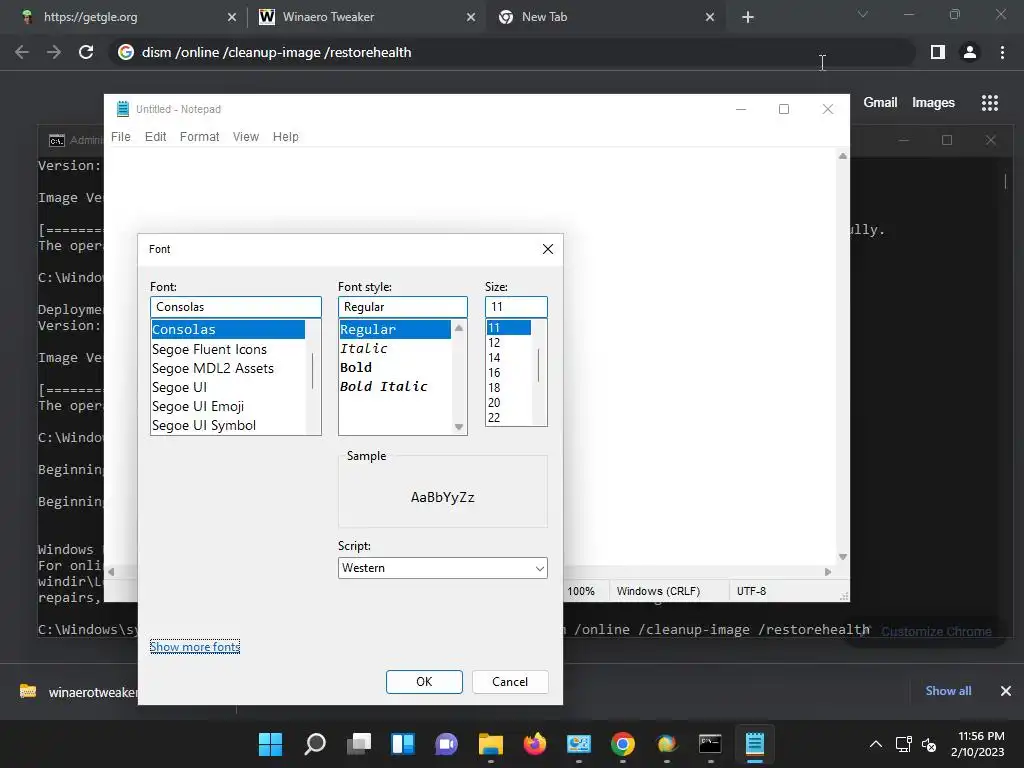Open Notepad's Help menu
The image size is (1024, 768).
(285, 136)
